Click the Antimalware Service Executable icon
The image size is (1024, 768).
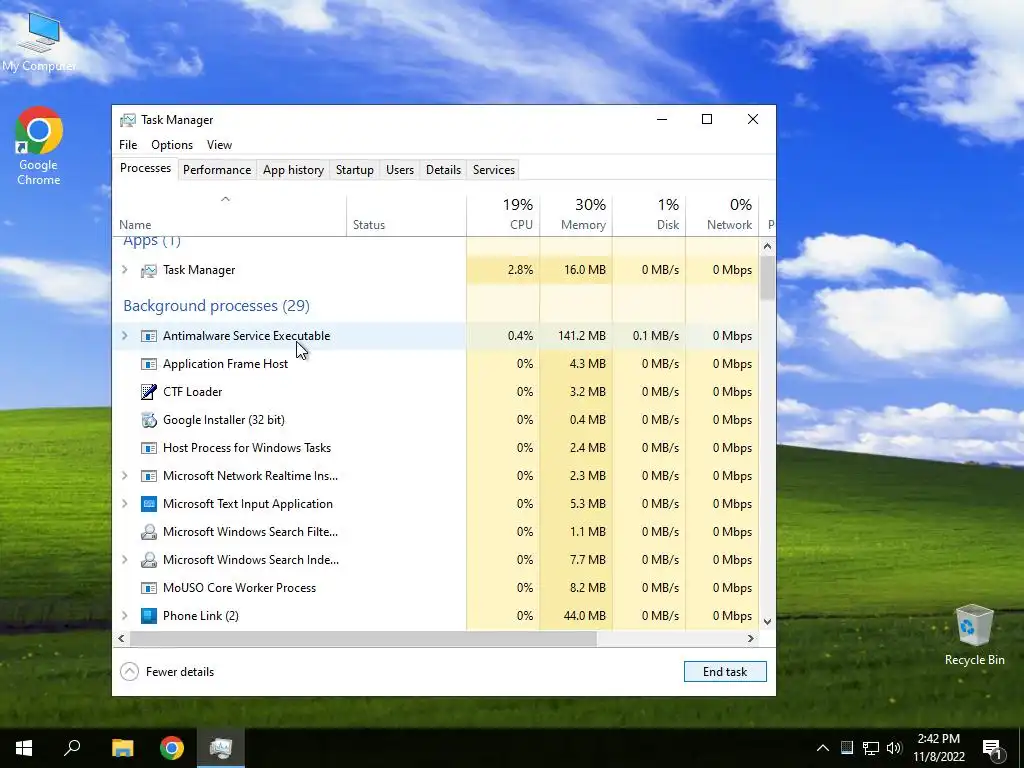pyautogui.click(x=149, y=336)
